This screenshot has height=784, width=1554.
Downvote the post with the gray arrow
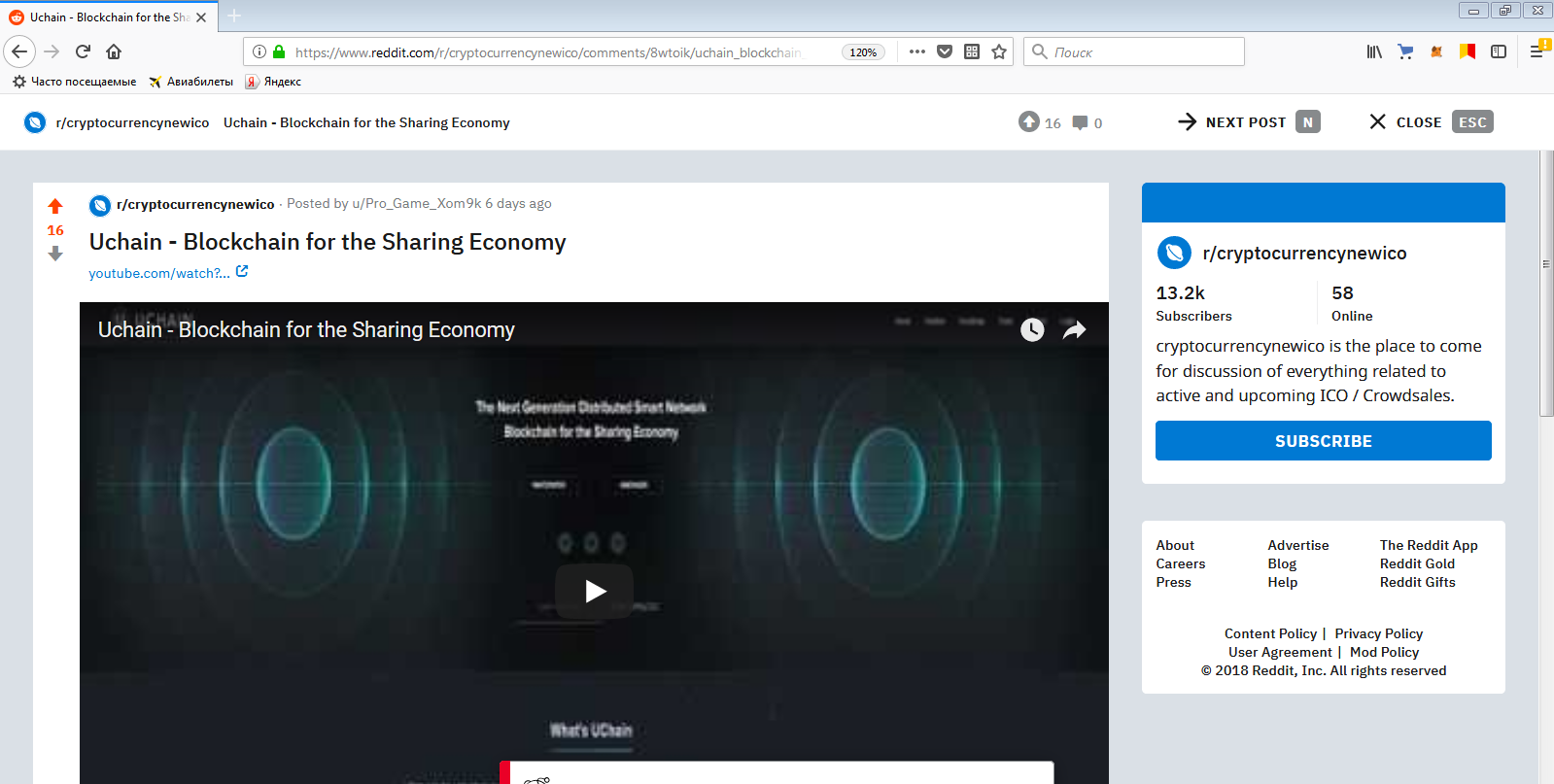coord(55,254)
